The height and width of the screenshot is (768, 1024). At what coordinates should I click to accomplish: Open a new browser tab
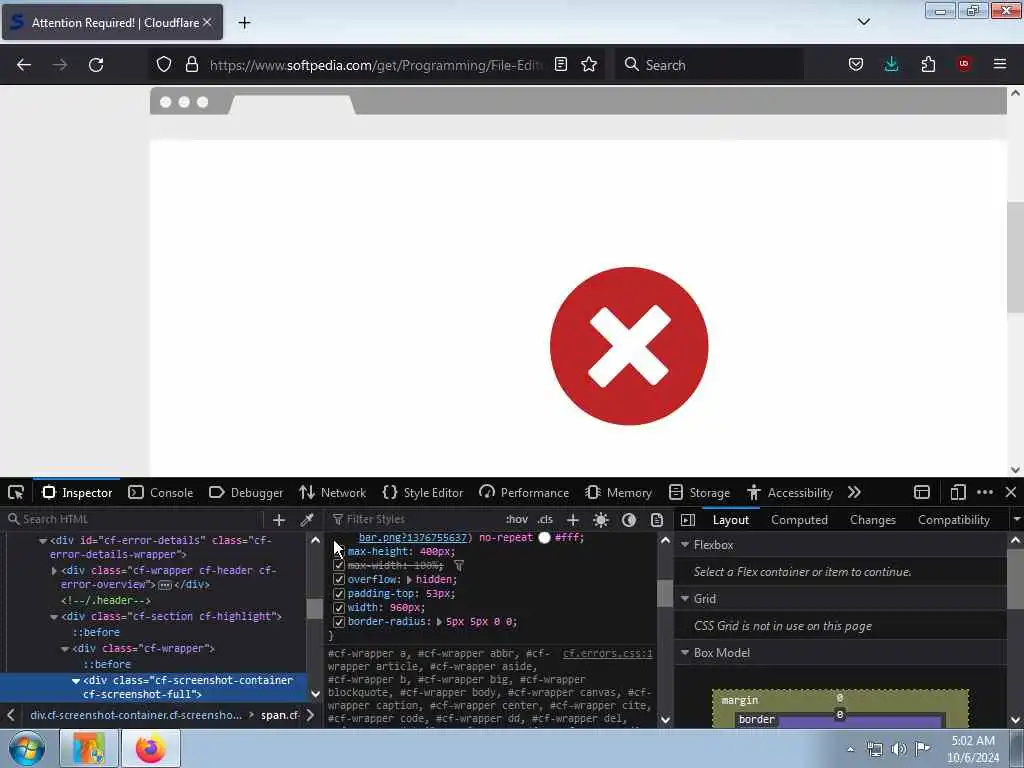pyautogui.click(x=244, y=23)
